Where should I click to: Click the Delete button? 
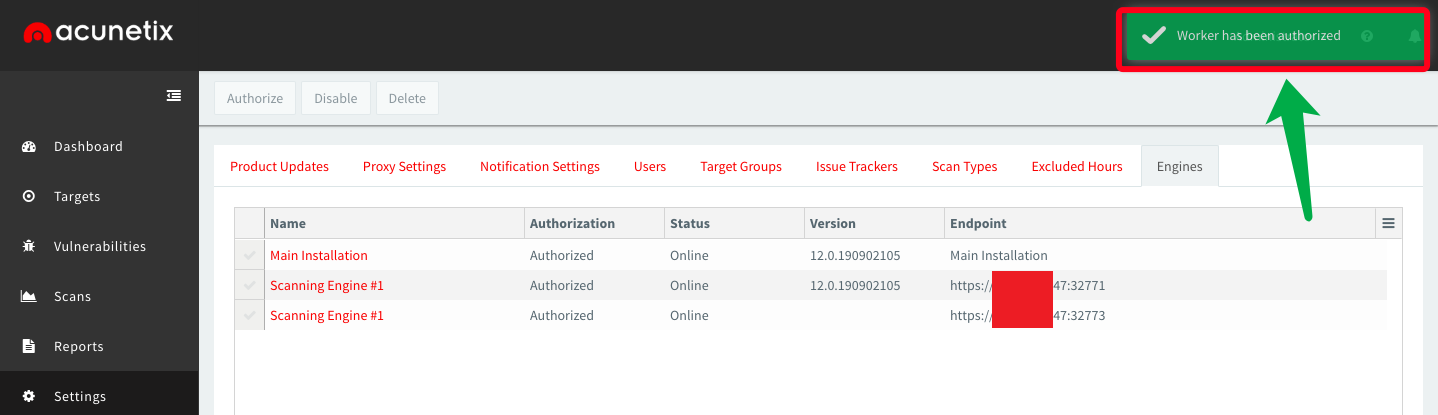click(x=407, y=99)
